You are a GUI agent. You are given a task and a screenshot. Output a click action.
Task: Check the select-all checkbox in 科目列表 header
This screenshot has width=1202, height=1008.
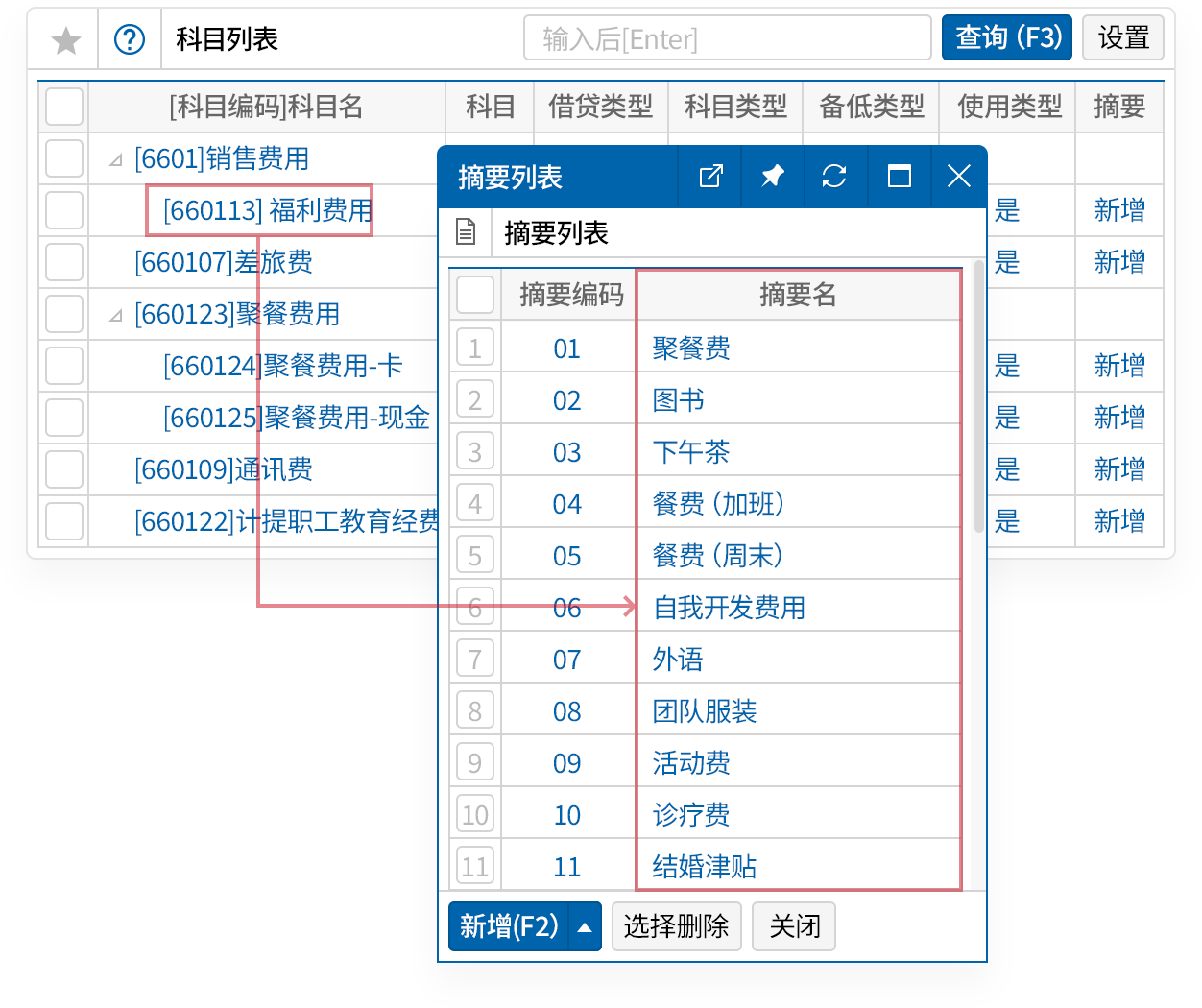coord(63,107)
